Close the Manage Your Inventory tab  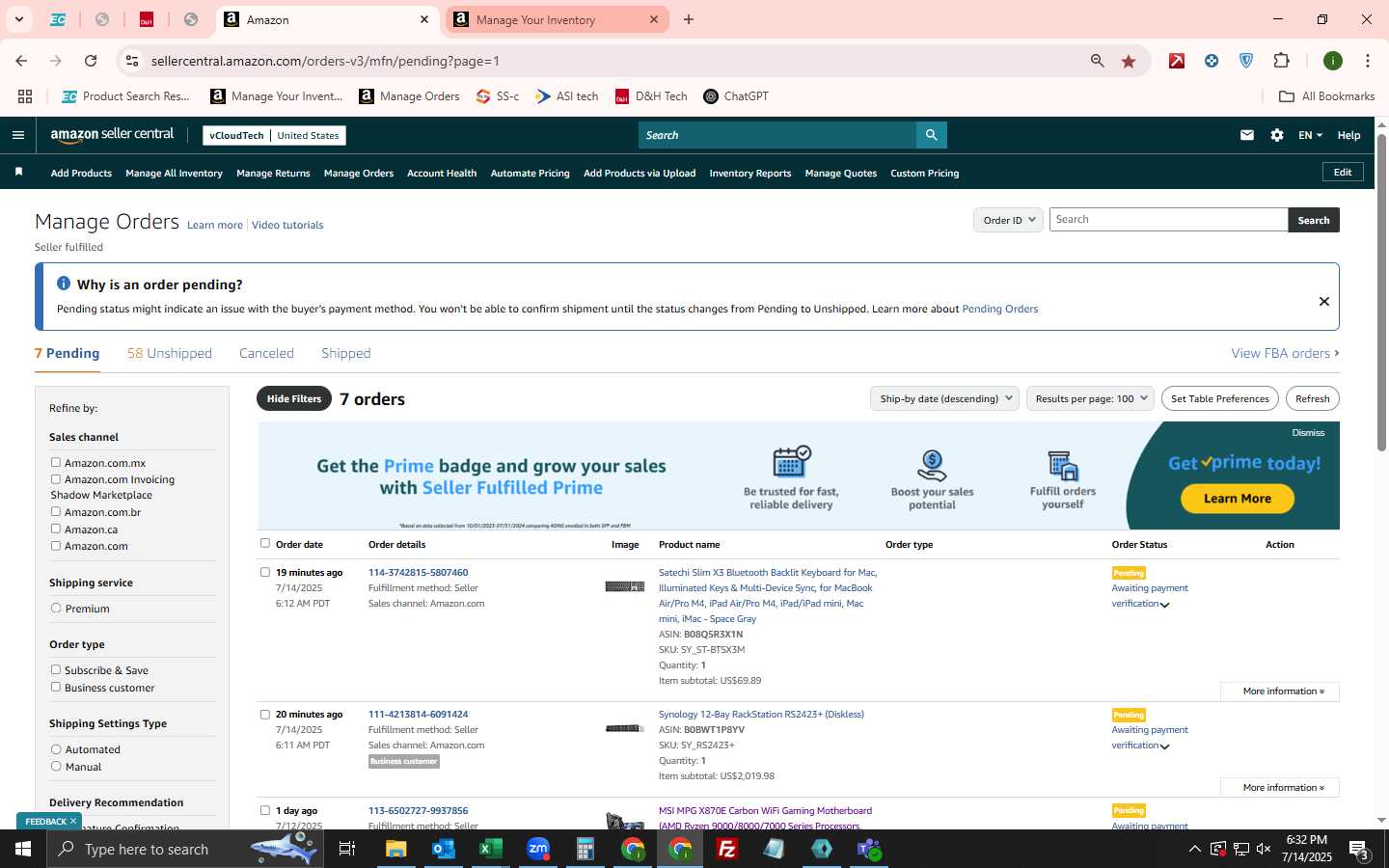click(x=654, y=19)
